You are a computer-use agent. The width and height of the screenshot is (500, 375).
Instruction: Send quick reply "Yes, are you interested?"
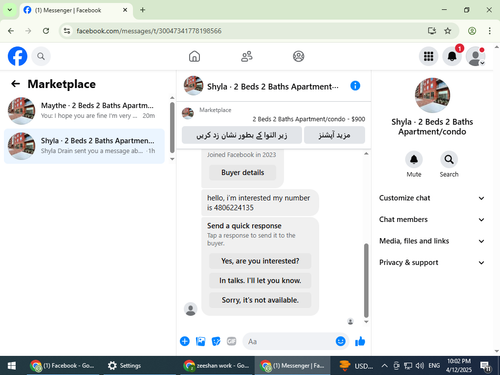260,261
